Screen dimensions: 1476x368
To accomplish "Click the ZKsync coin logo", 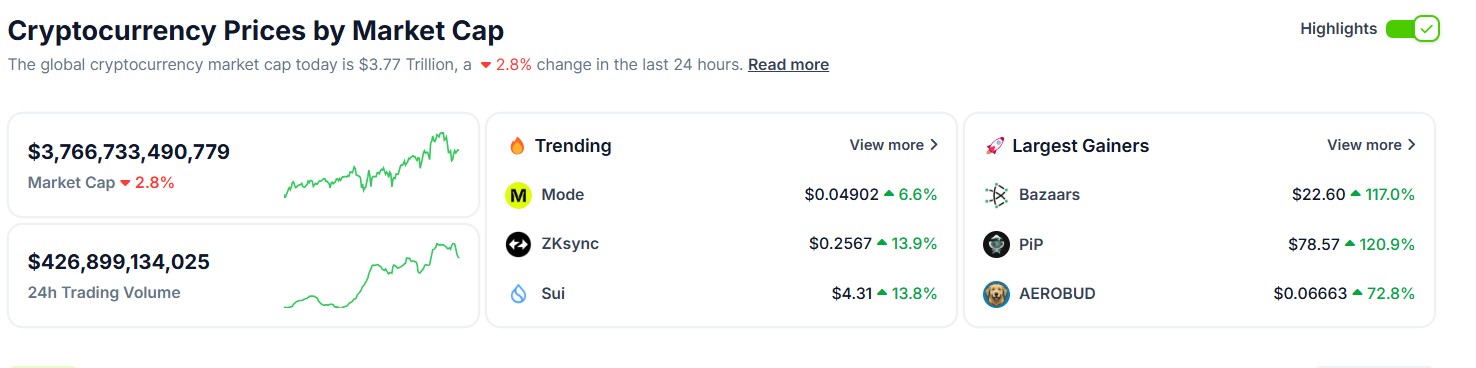I will (x=518, y=244).
